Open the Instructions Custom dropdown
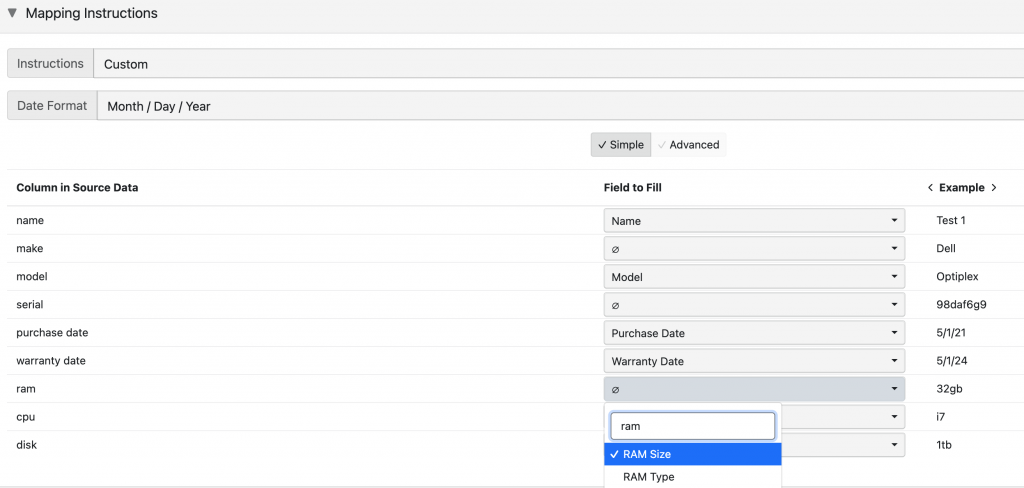The height and width of the screenshot is (488, 1024). coord(558,64)
